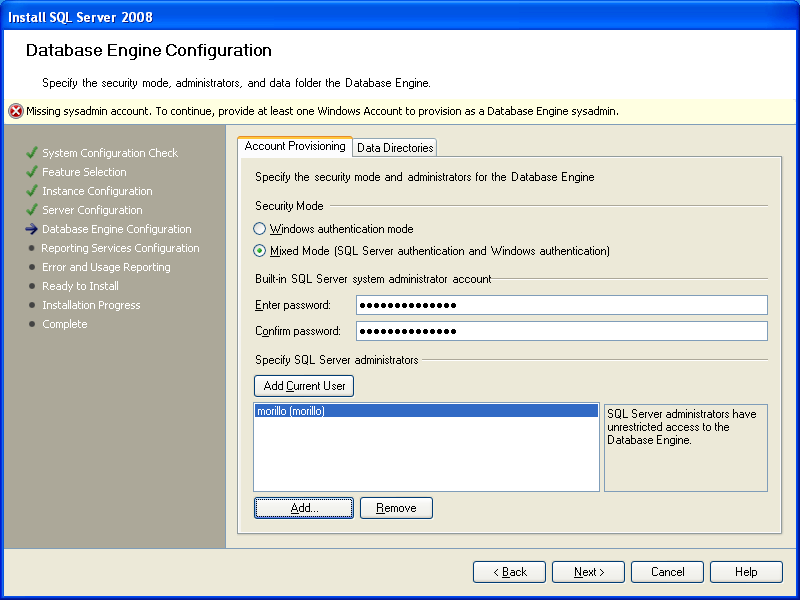Cancel the SQL Server installation
This screenshot has width=800, height=600.
(x=667, y=572)
